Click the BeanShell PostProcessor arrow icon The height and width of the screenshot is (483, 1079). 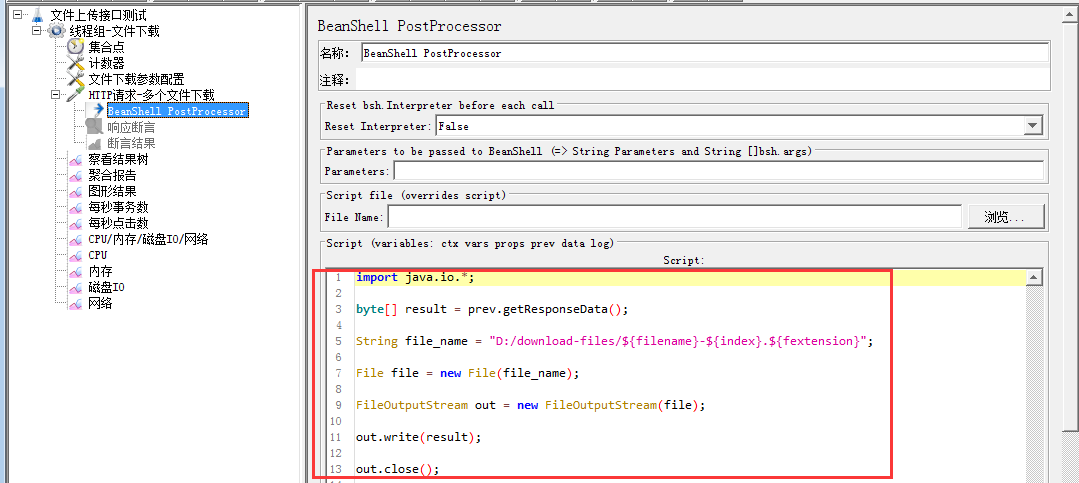96,111
